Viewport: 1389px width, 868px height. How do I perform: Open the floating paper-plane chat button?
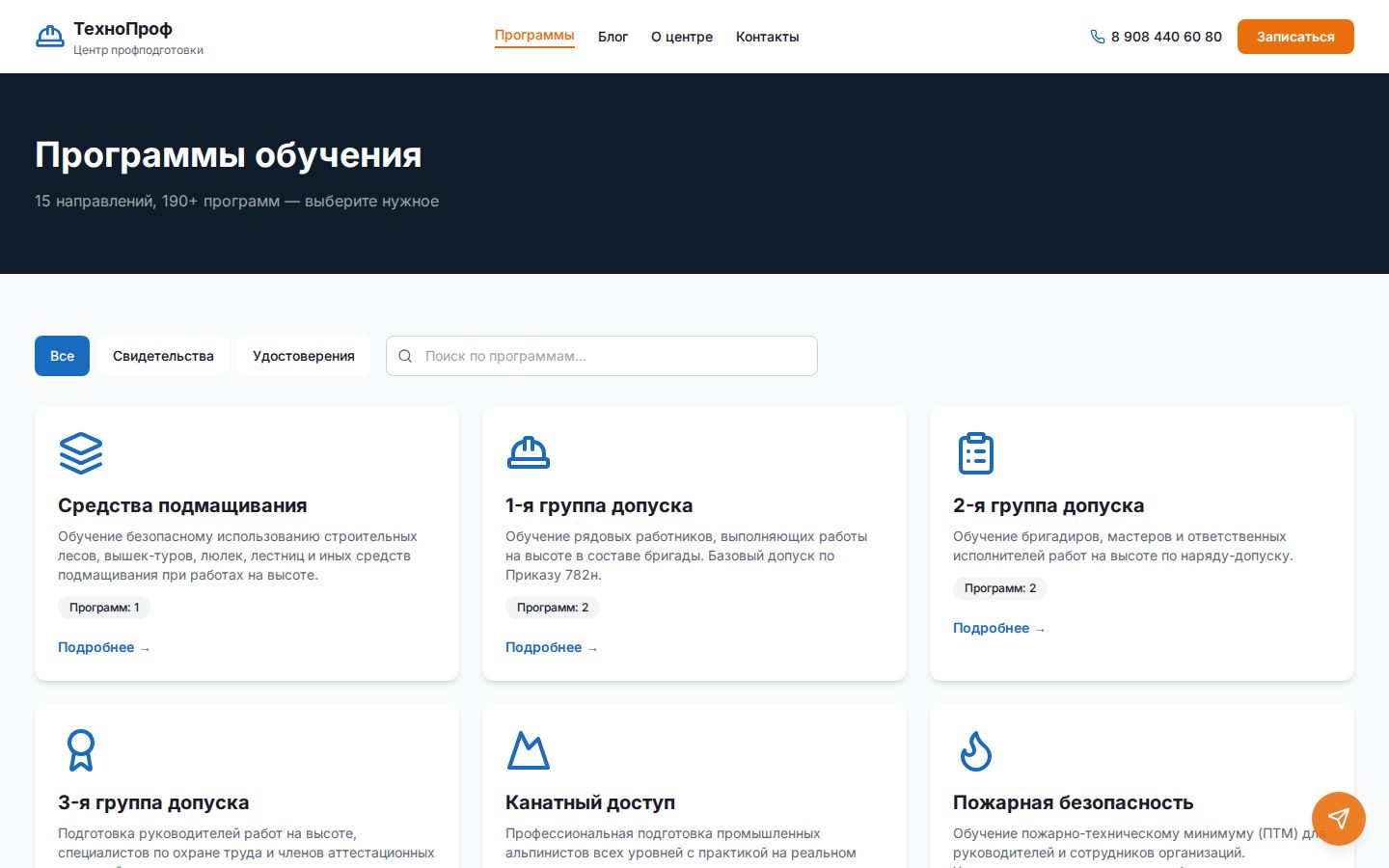click(x=1339, y=819)
